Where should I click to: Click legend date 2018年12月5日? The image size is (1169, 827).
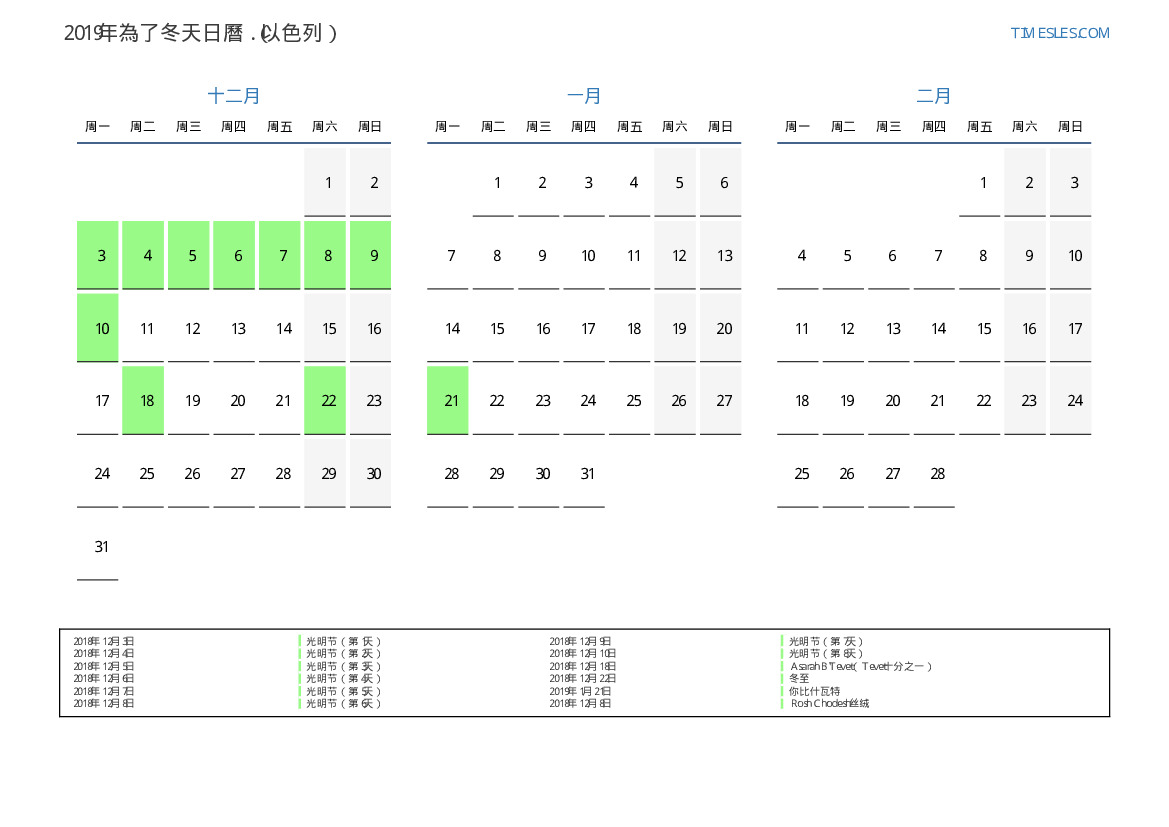point(104,666)
